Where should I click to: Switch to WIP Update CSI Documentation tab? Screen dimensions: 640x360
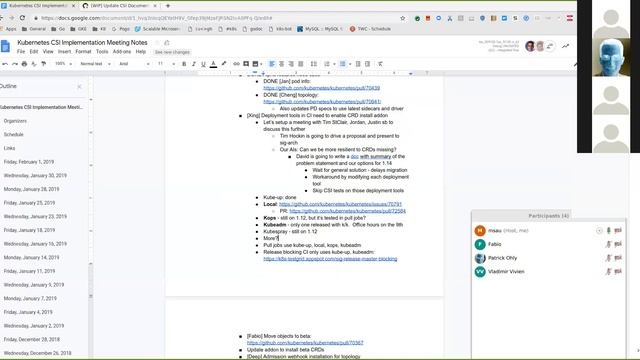click(x=118, y=6)
